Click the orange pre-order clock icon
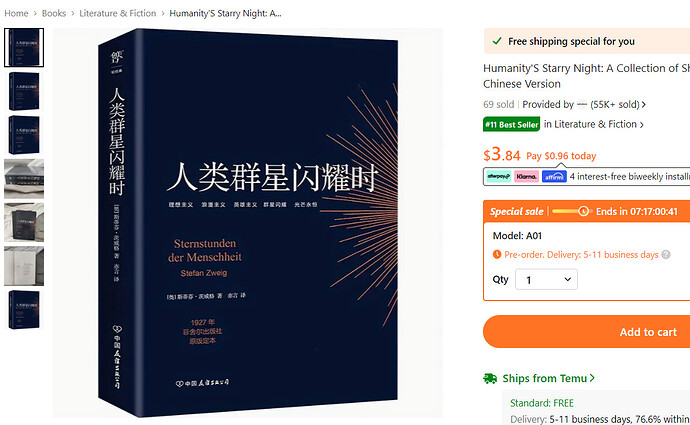Screen dimensions: 690x425 (497, 254)
